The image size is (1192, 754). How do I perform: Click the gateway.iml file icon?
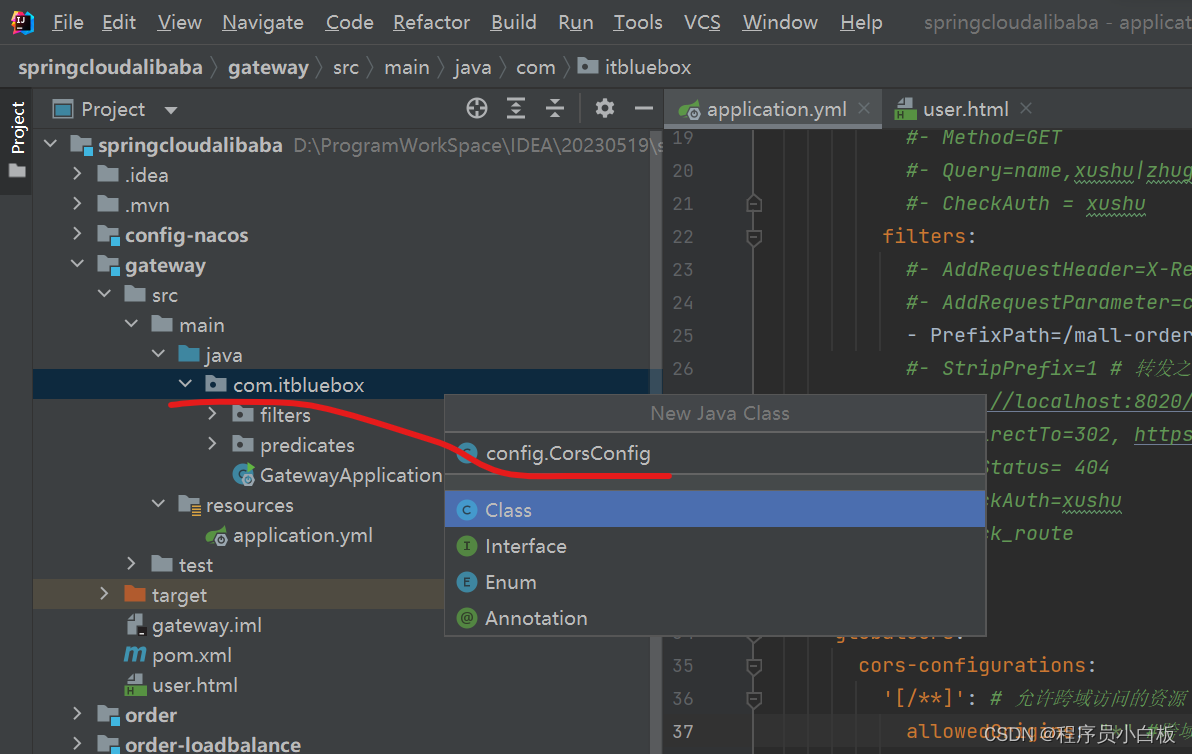135,625
